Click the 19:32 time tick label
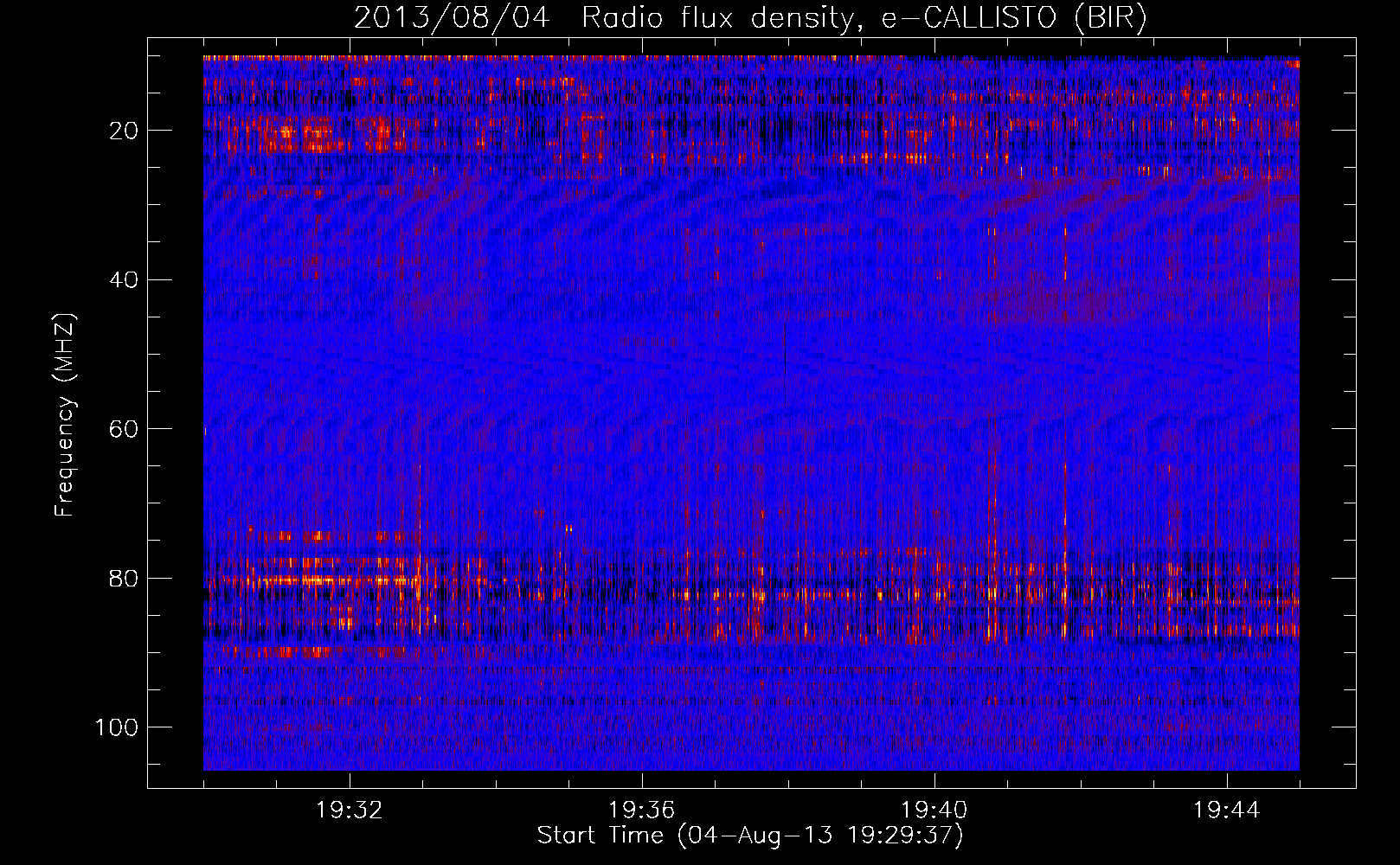 point(350,811)
